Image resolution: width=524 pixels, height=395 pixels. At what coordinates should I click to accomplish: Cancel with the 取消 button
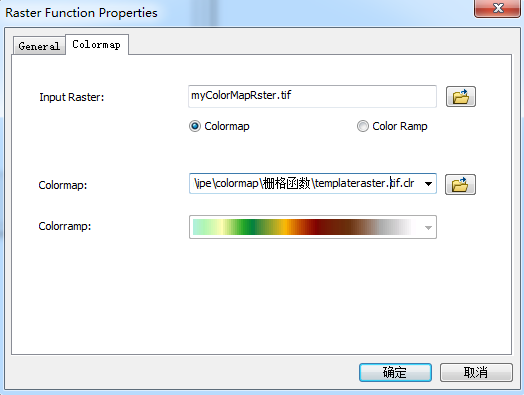click(x=476, y=372)
